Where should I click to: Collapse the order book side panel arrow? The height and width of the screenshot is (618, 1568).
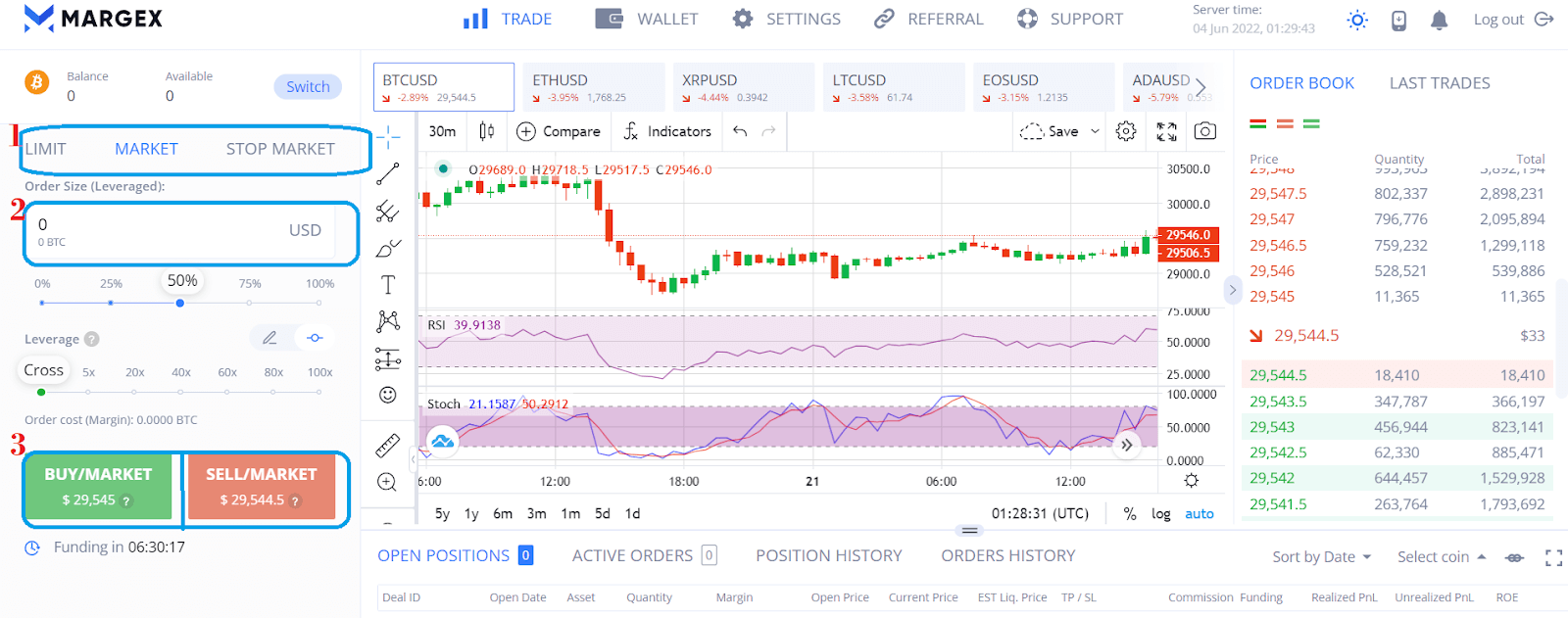(x=1233, y=290)
